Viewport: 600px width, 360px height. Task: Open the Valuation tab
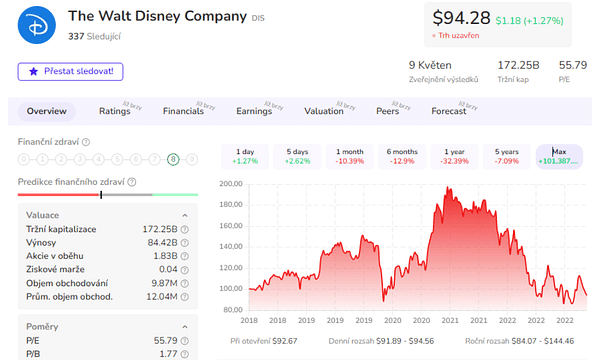pos(324,111)
